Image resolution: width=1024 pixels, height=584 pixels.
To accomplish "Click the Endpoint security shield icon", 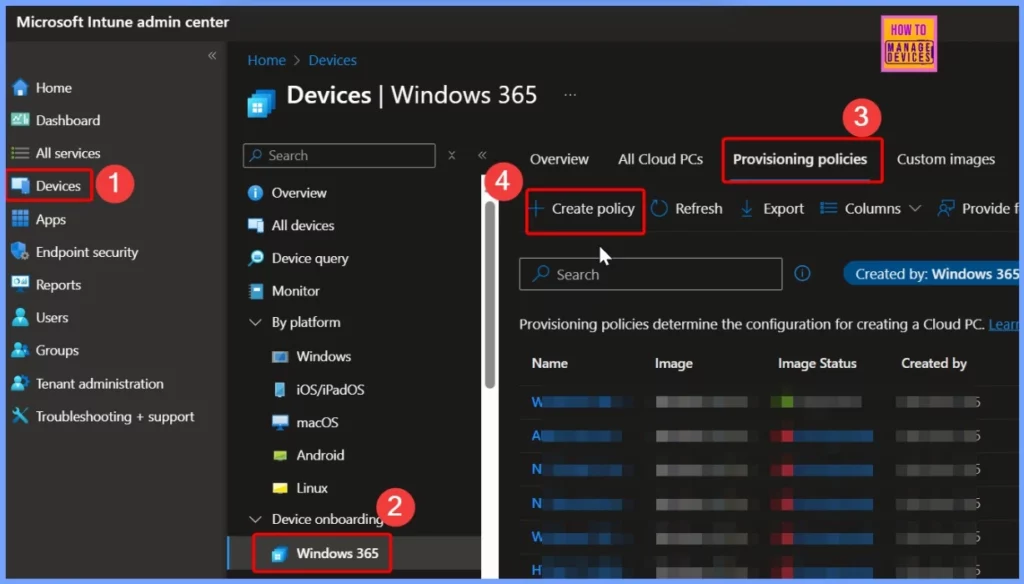I will (x=20, y=251).
